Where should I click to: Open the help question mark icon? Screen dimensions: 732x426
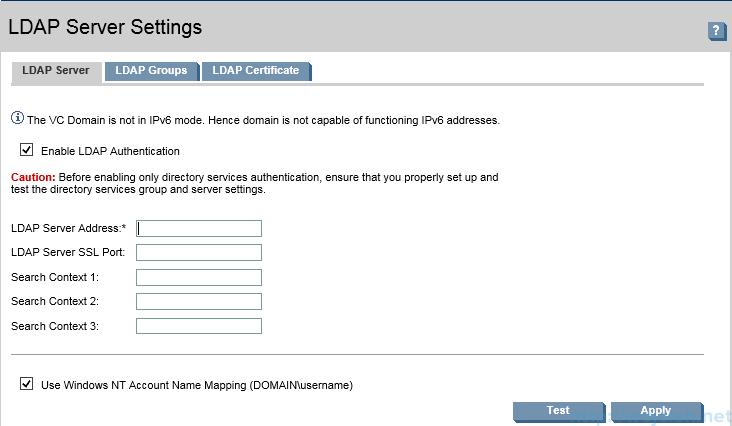click(x=716, y=31)
